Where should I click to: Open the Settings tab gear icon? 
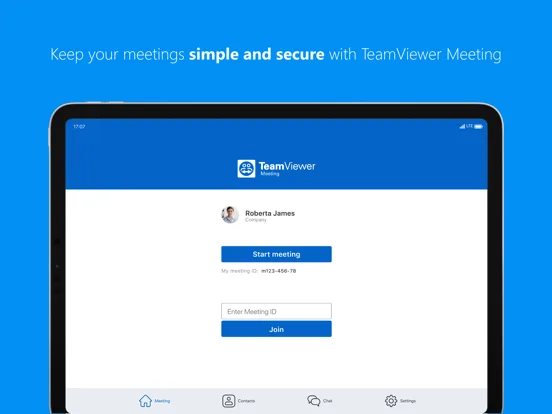coord(391,401)
